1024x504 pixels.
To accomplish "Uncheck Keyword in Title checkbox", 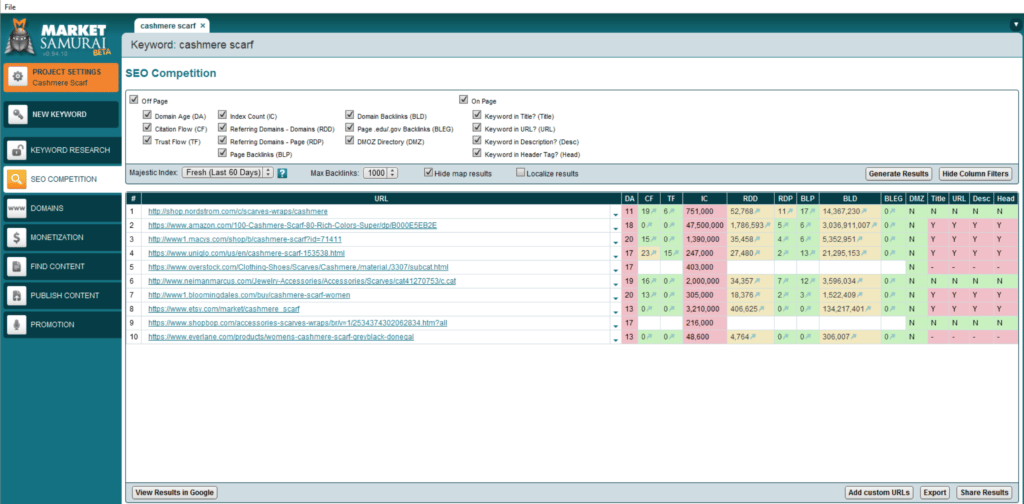I will tap(477, 116).
